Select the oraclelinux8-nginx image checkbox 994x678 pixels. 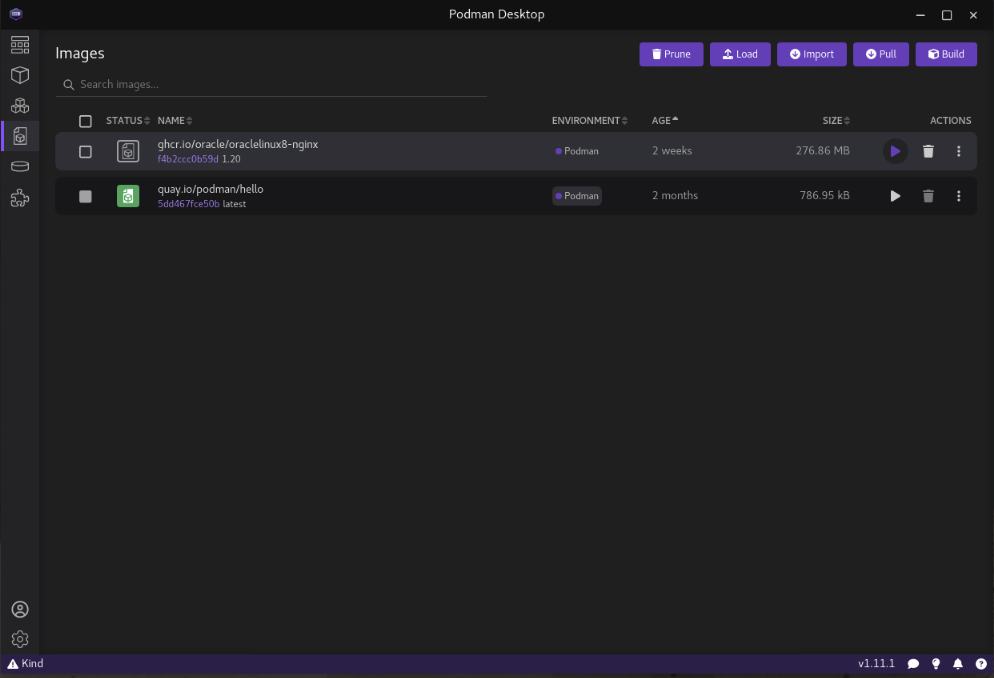(85, 152)
